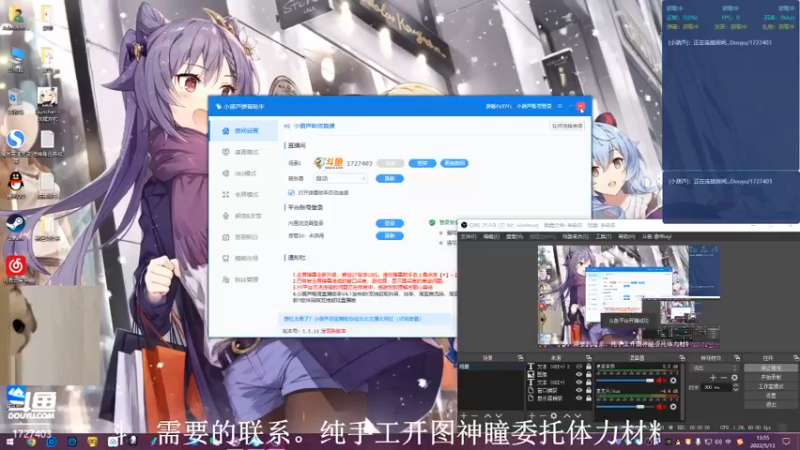Click the 300 ms duration field

[x=716, y=387]
